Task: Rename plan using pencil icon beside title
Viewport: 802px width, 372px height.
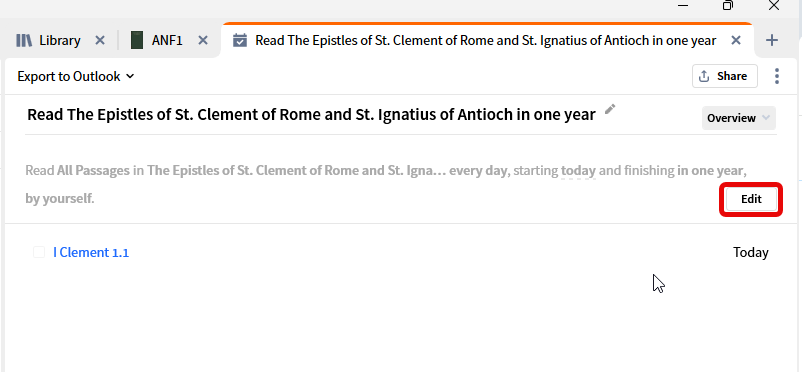Action: pyautogui.click(x=610, y=109)
